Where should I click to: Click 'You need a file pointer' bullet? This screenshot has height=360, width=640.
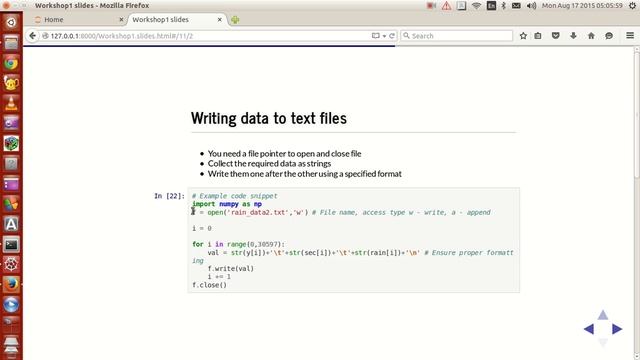click(284, 153)
